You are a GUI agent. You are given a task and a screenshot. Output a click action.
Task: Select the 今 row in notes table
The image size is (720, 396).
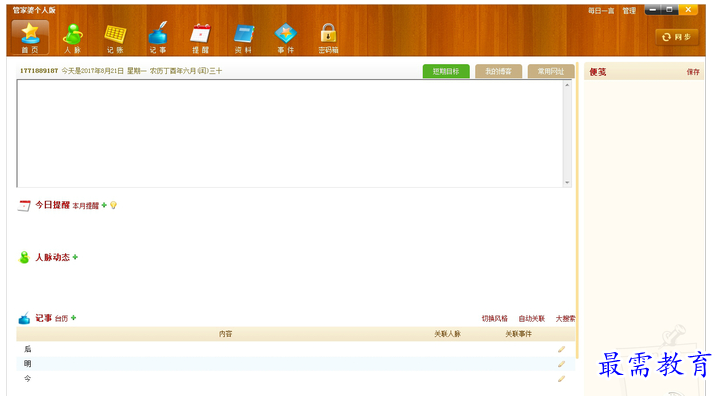[x=296, y=379]
